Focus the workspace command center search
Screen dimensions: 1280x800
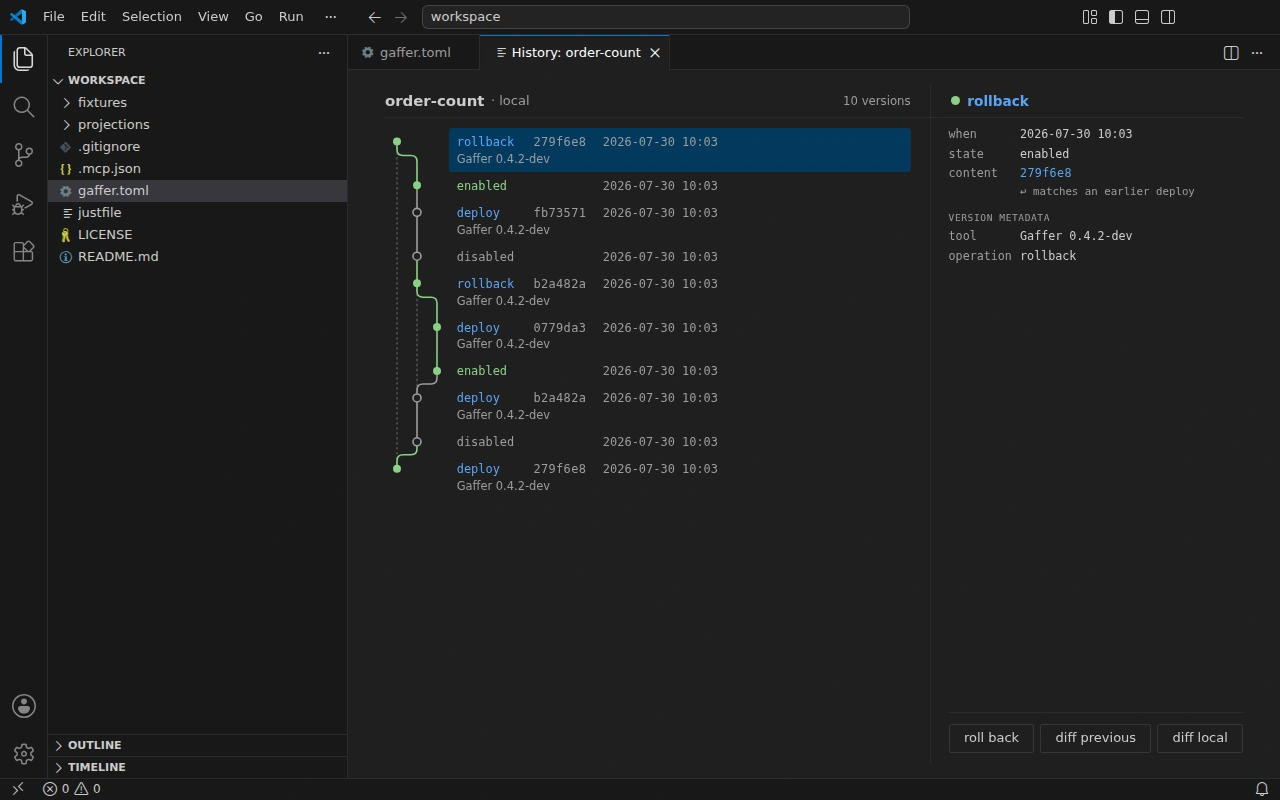tap(665, 17)
